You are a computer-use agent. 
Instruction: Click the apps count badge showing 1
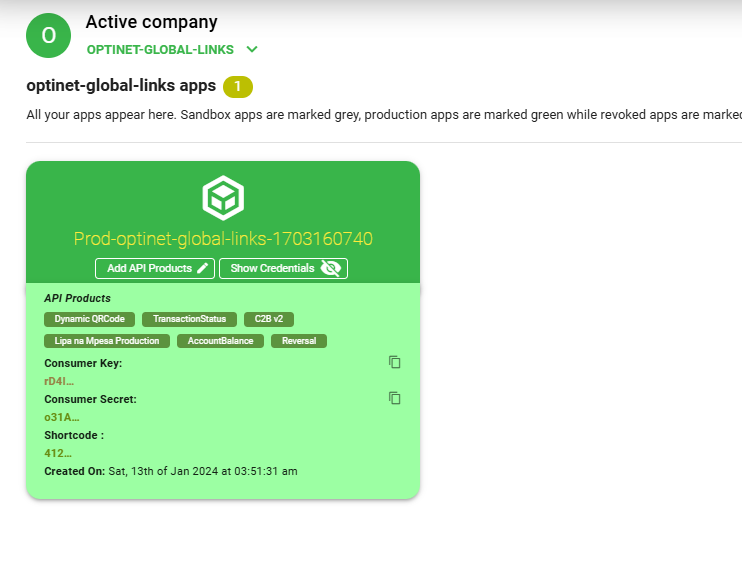[238, 87]
